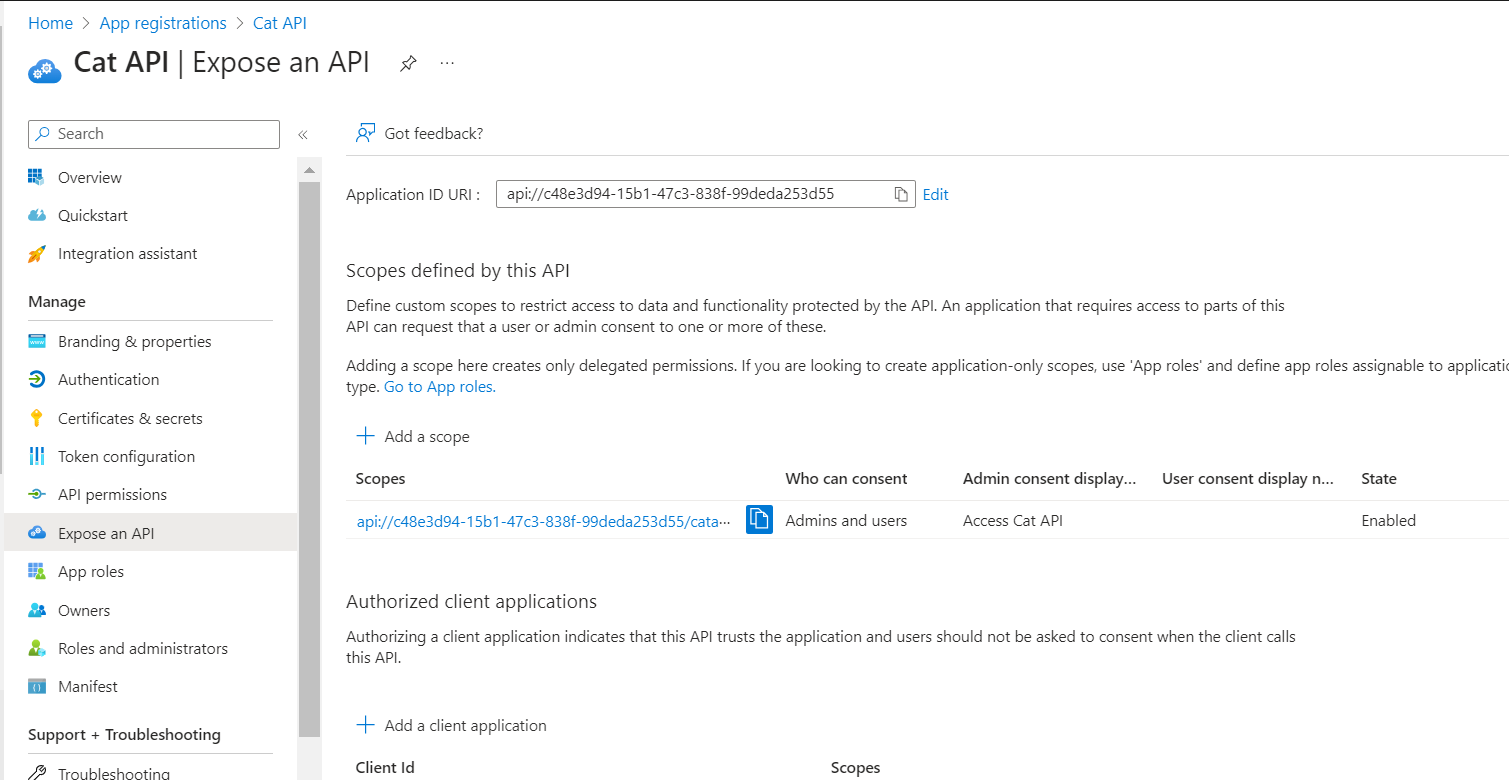
Task: Follow the Go to App roles link
Action: point(440,386)
